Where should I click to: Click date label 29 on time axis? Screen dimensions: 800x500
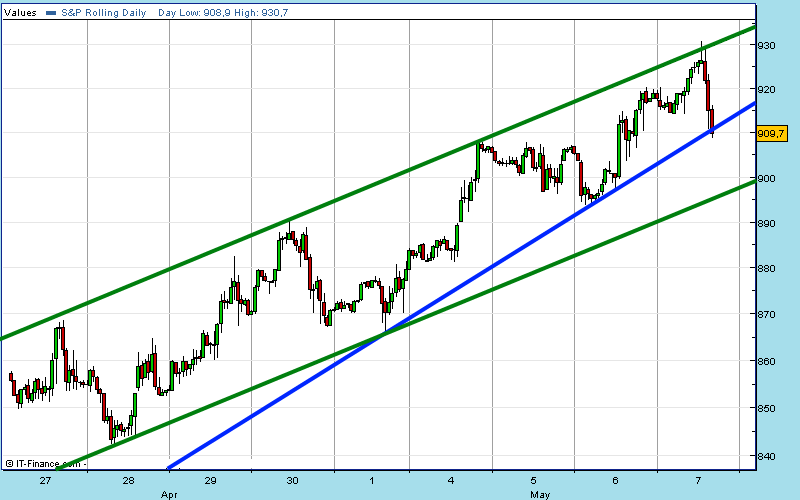(x=210, y=481)
